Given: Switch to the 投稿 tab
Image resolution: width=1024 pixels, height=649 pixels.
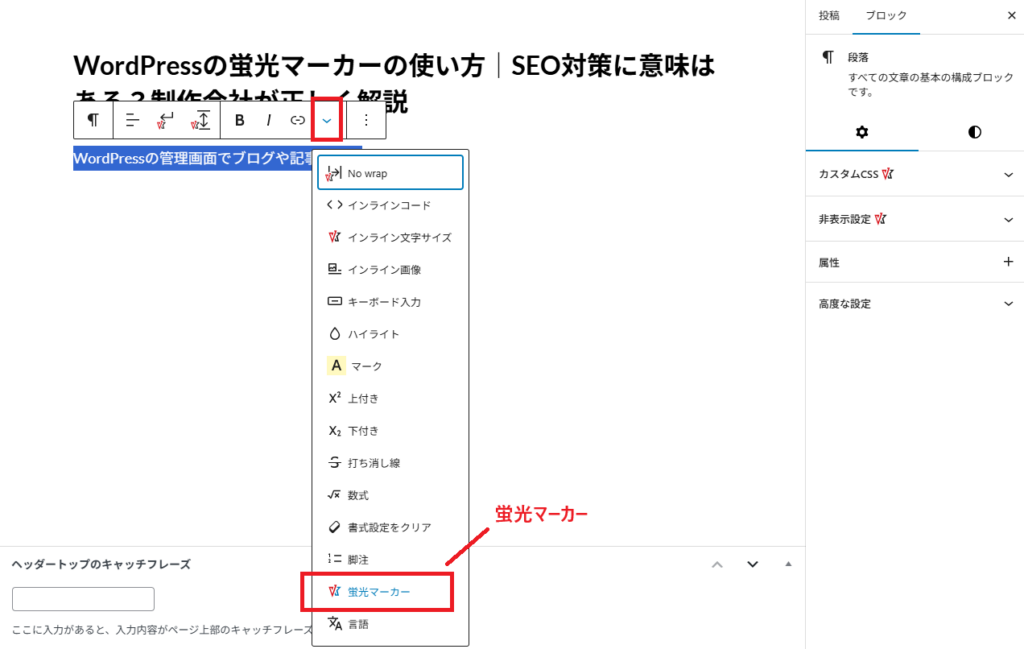Looking at the screenshot, I should pos(829,16).
